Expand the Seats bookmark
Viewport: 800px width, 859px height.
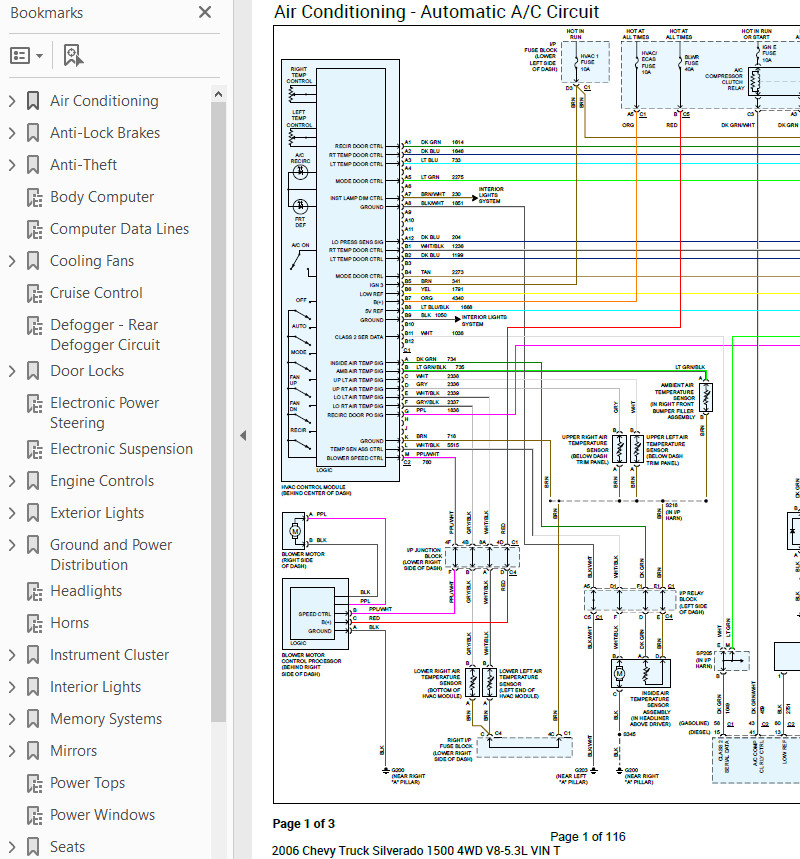tap(12, 847)
